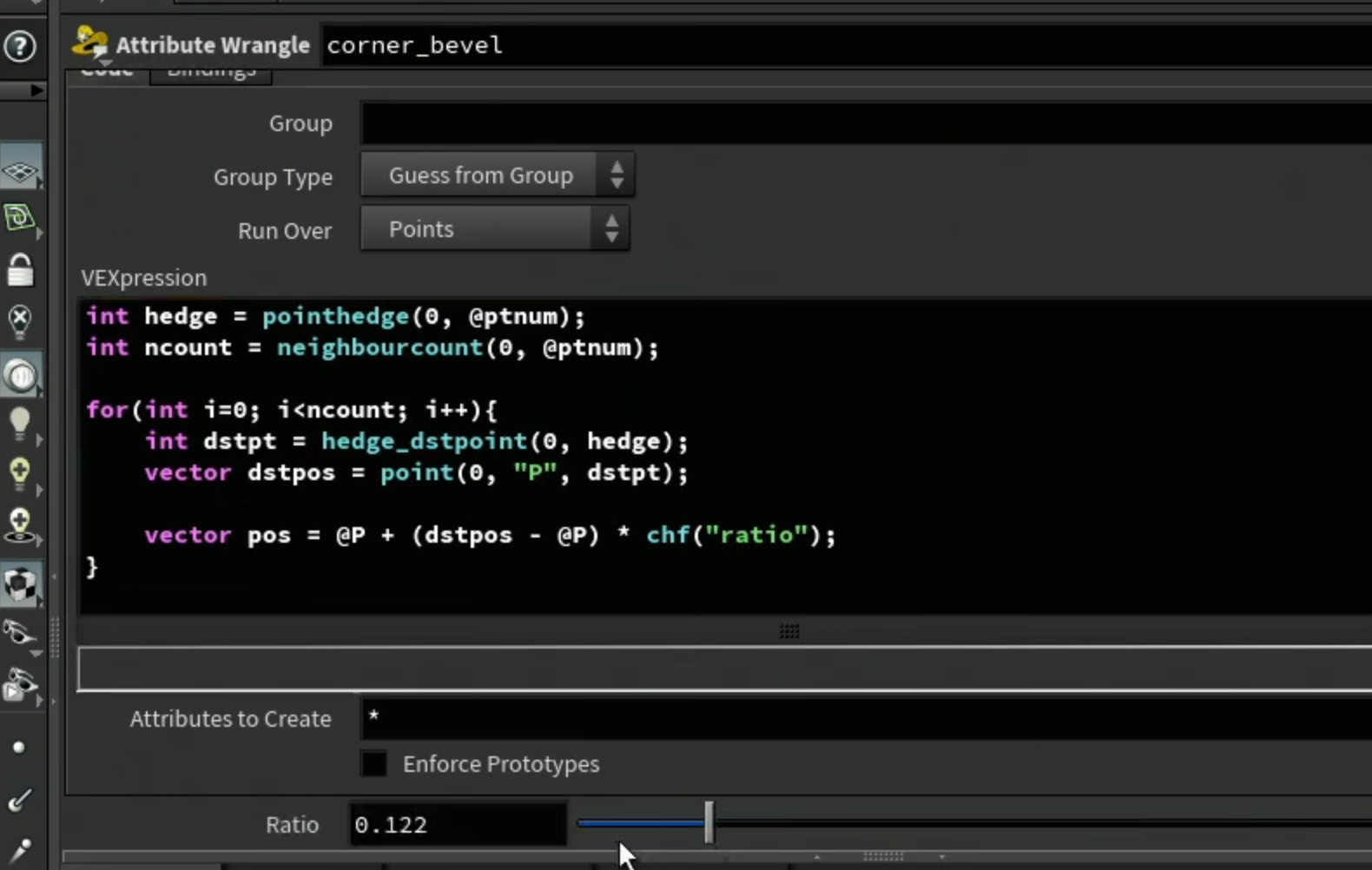Click the light bulb with X icon

pos(20,321)
